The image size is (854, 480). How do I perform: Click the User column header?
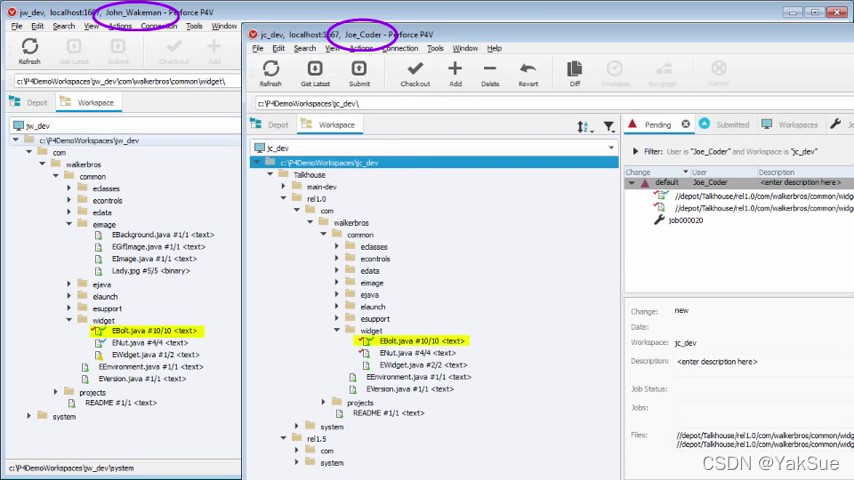723,172
